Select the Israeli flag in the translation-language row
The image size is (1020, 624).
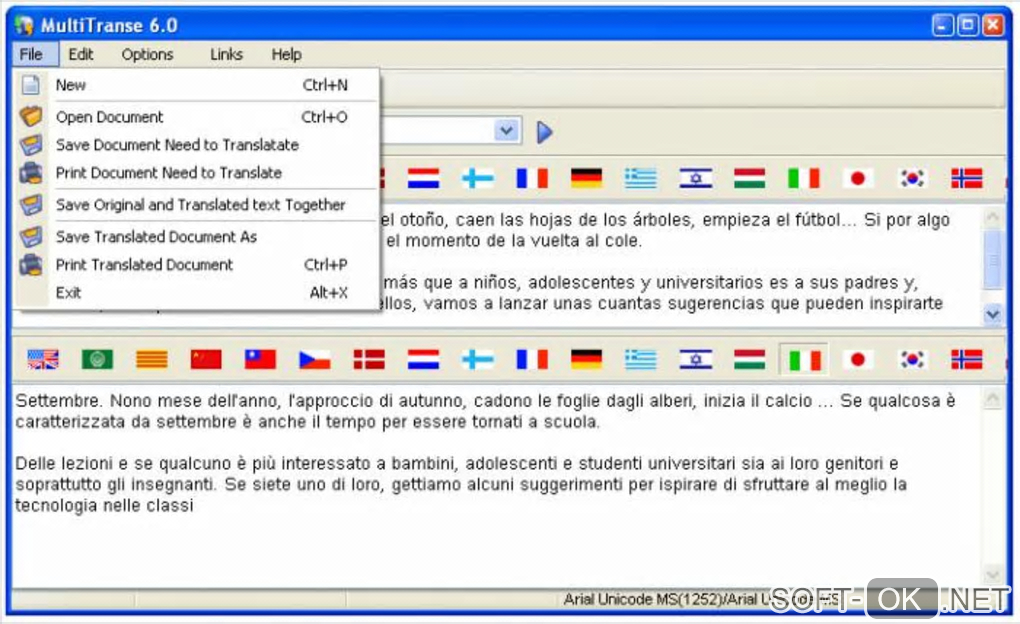695,359
